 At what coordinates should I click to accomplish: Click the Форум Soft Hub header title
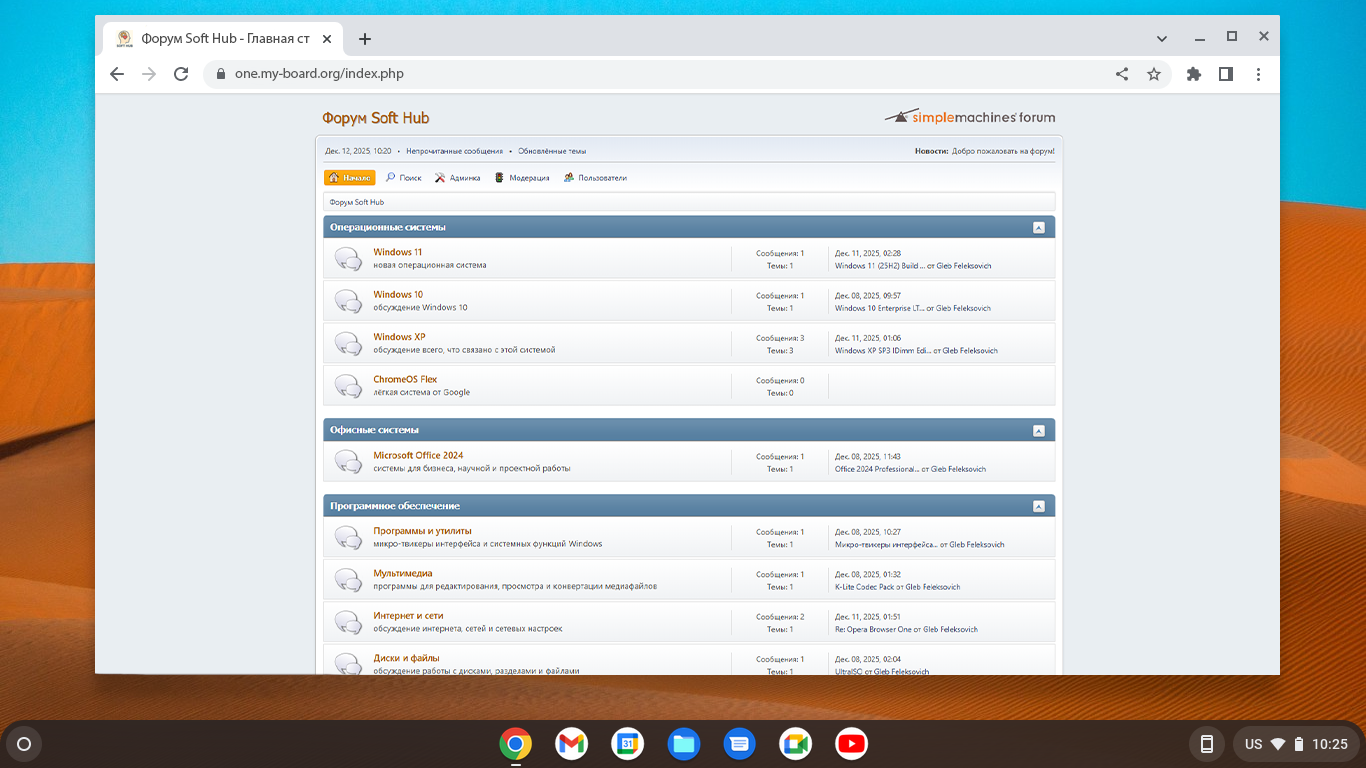pos(375,118)
